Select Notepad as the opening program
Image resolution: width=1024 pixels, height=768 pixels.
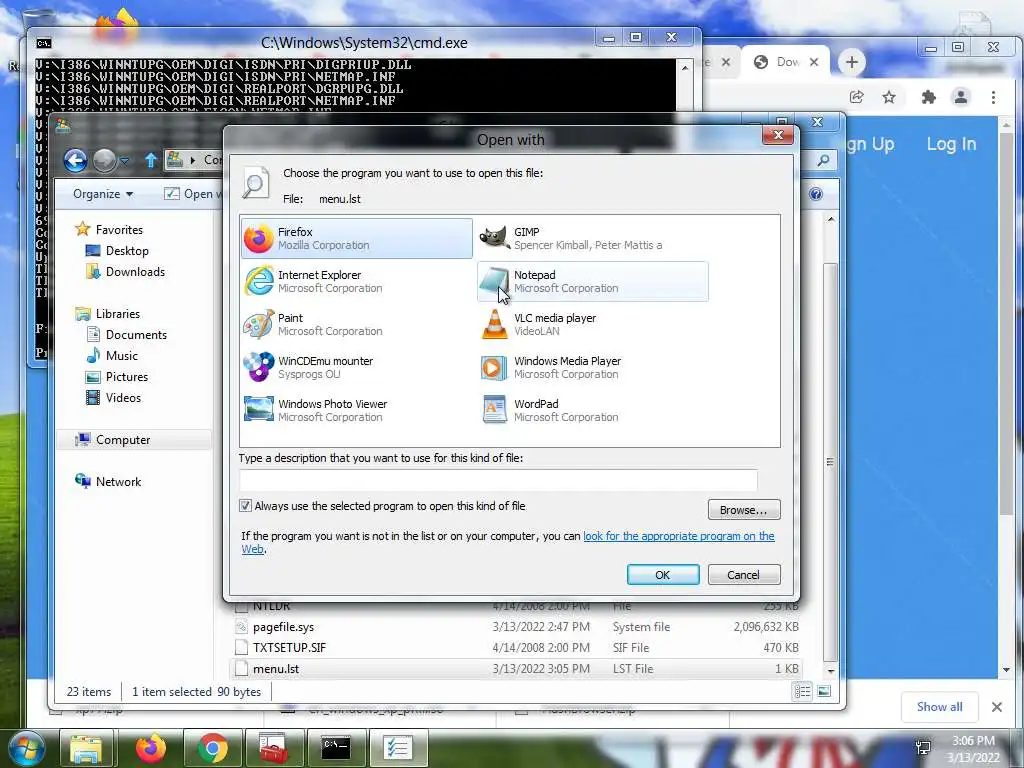coord(592,281)
